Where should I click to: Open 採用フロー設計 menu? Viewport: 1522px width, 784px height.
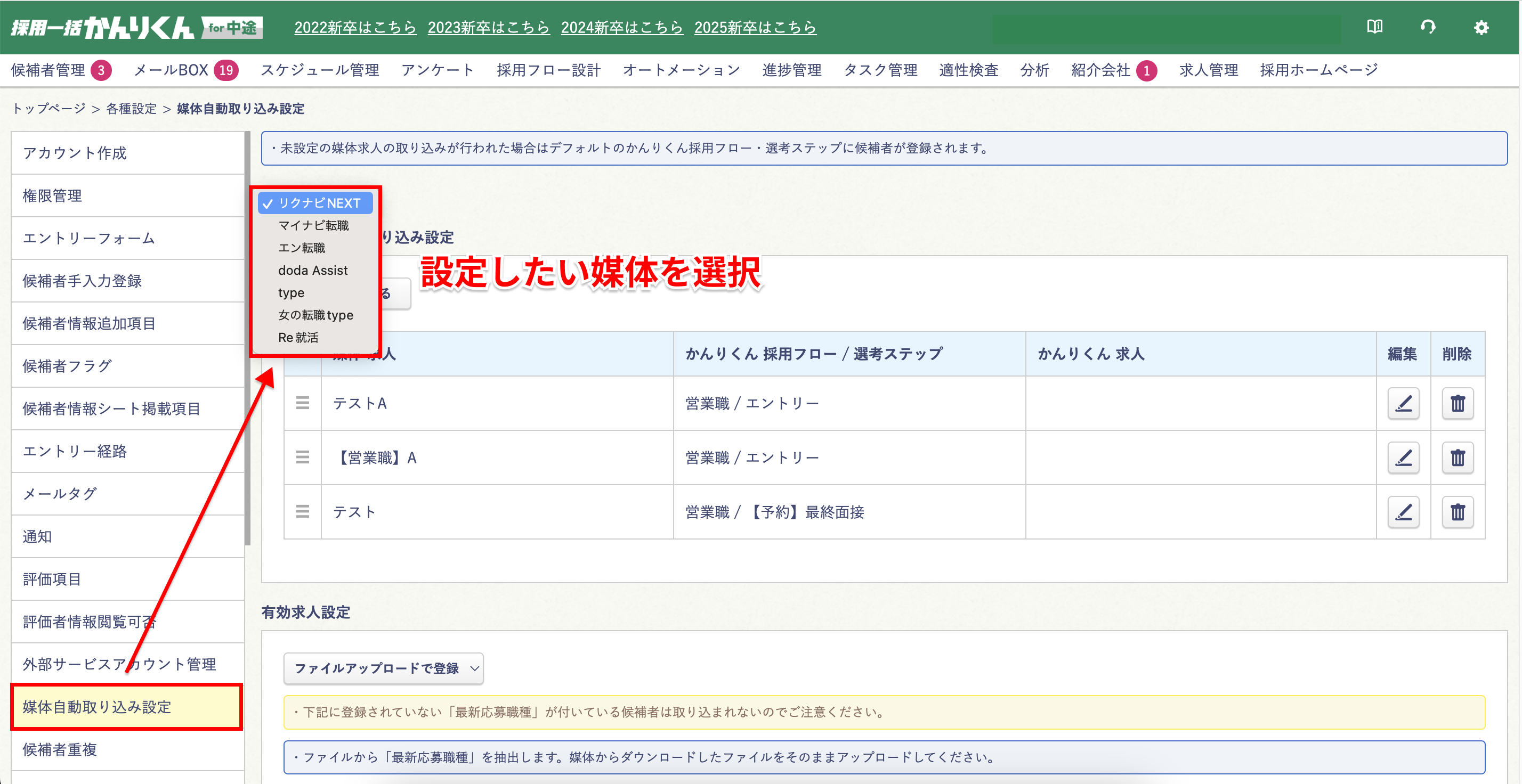pos(548,70)
